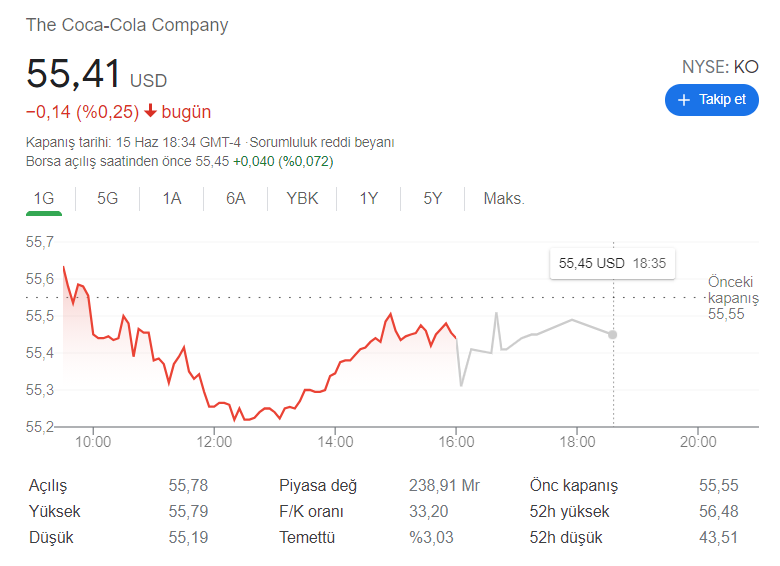
Task: Click the NYSE: KO ticker label
Action: pyautogui.click(x=720, y=67)
